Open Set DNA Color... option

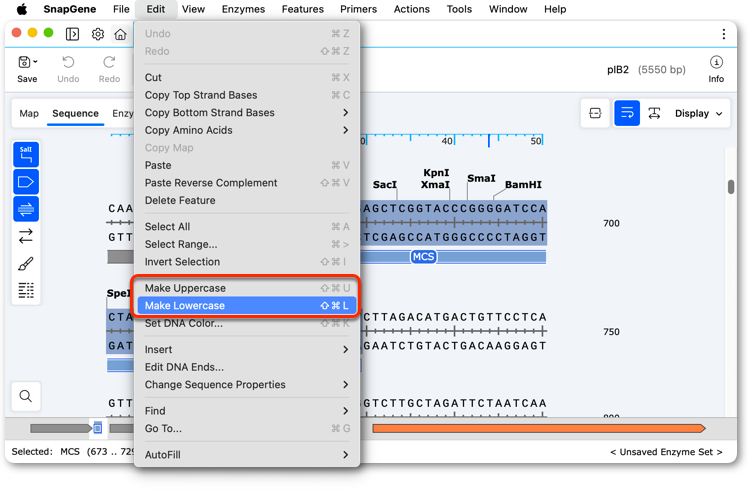247,323
